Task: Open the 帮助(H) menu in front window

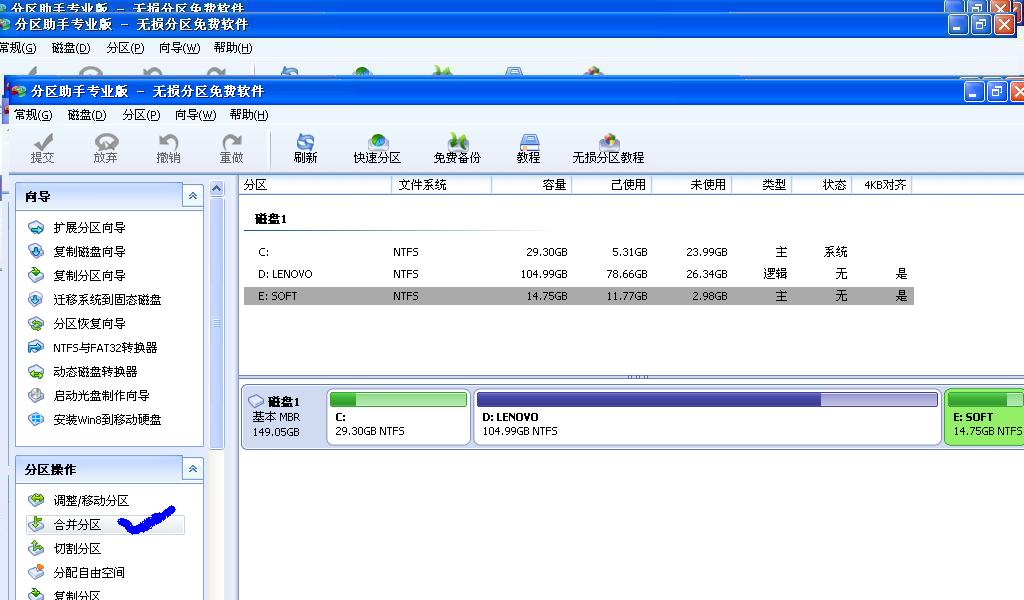Action: 249,115
